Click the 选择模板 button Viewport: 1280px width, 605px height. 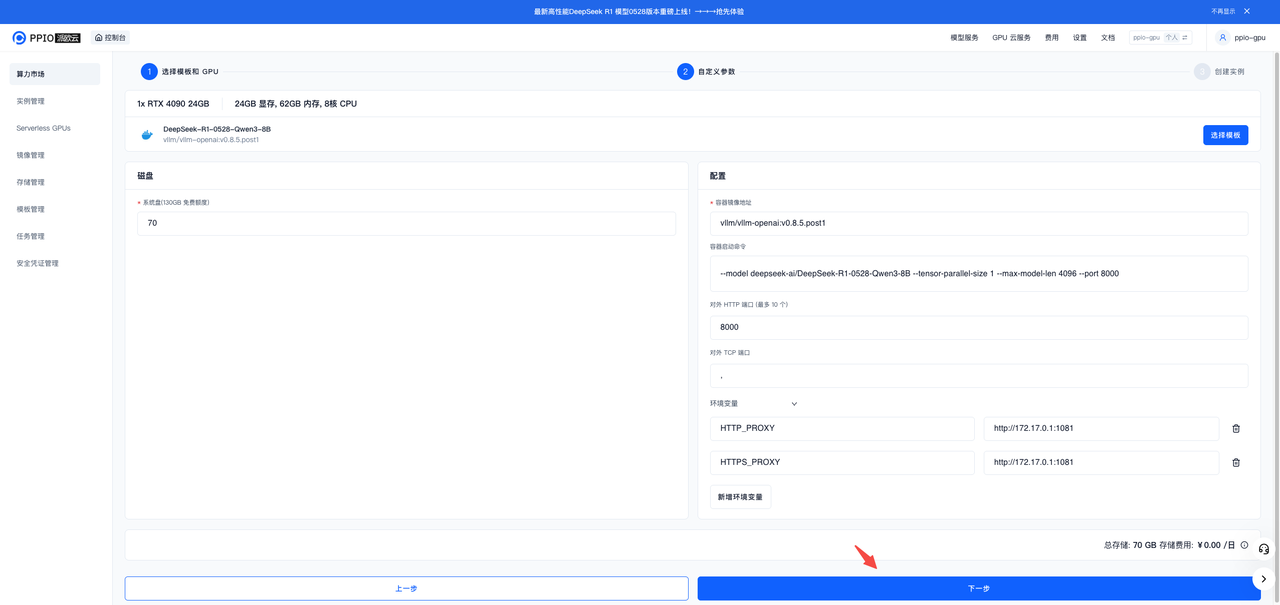pos(1225,134)
